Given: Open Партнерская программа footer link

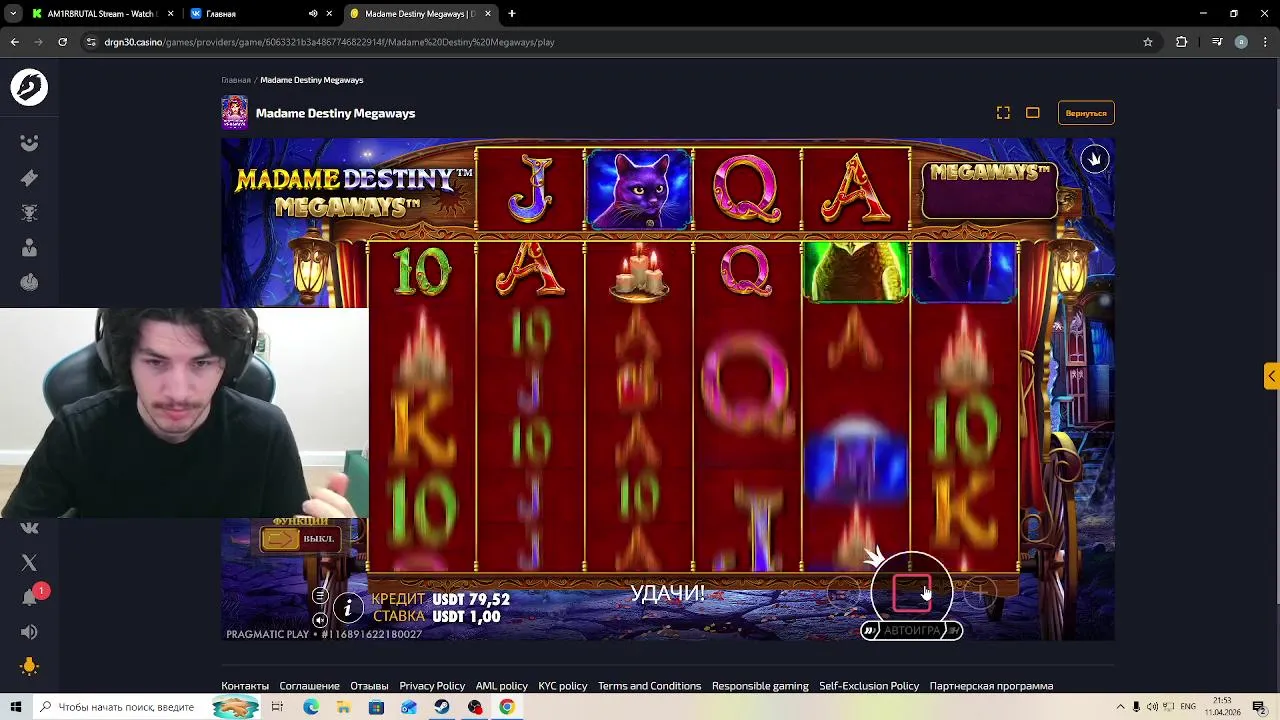Looking at the screenshot, I should 991,686.
